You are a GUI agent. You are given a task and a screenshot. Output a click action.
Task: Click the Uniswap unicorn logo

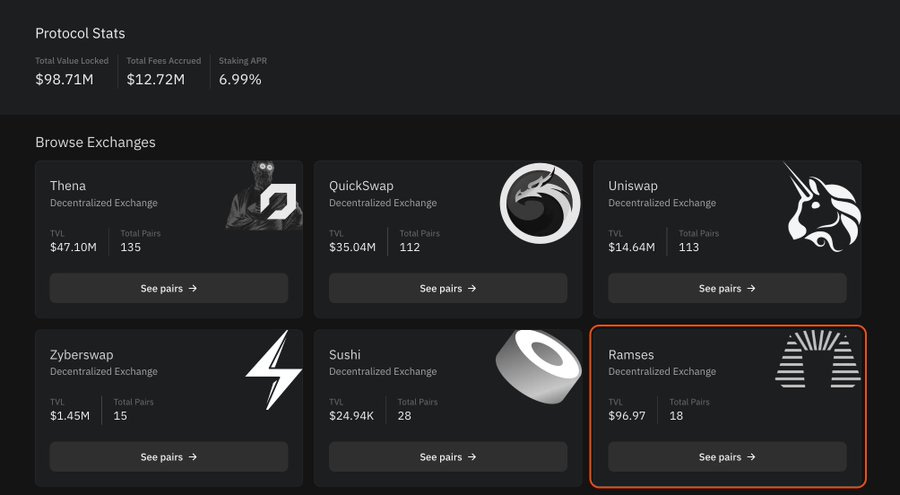click(x=823, y=207)
